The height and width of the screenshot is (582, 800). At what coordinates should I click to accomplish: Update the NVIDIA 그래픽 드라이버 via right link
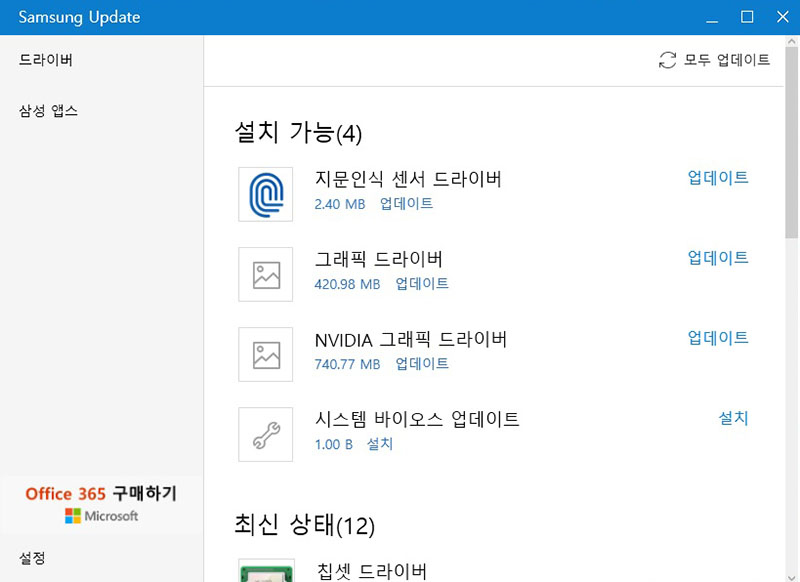coord(718,338)
